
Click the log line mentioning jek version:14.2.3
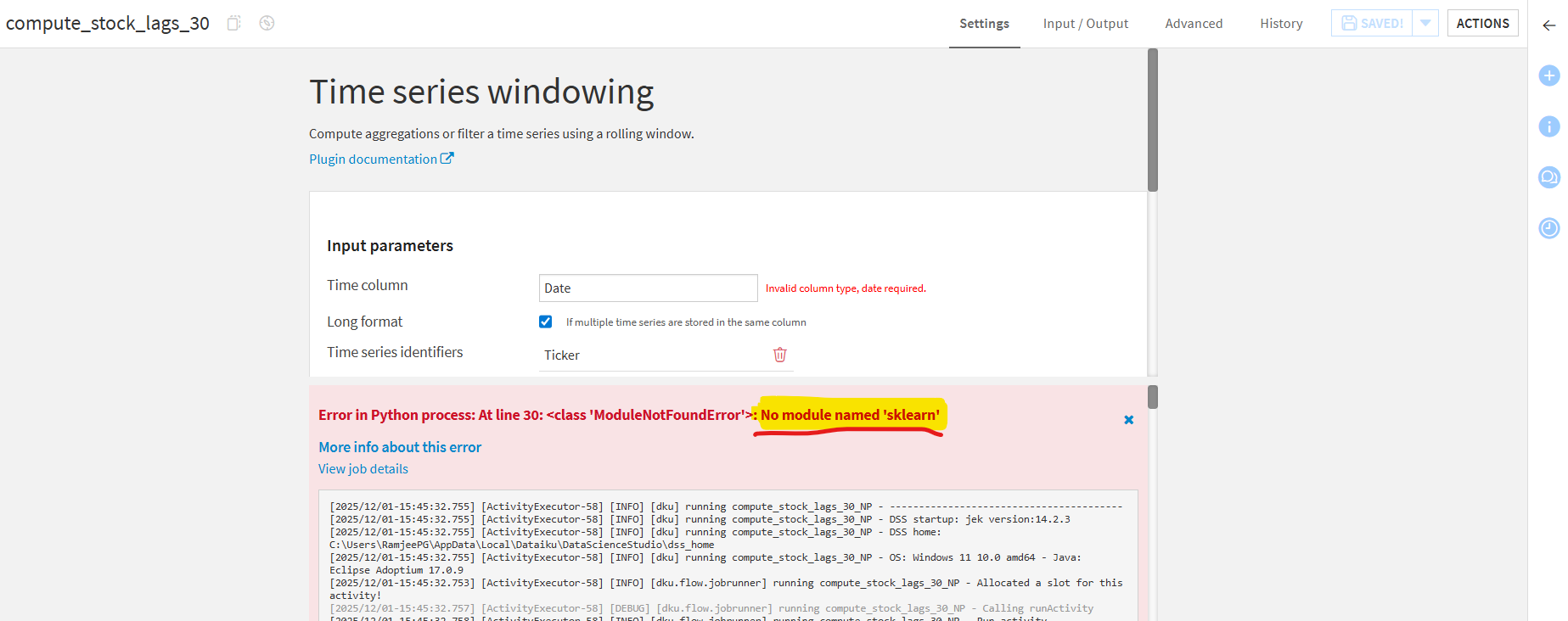tap(700, 519)
